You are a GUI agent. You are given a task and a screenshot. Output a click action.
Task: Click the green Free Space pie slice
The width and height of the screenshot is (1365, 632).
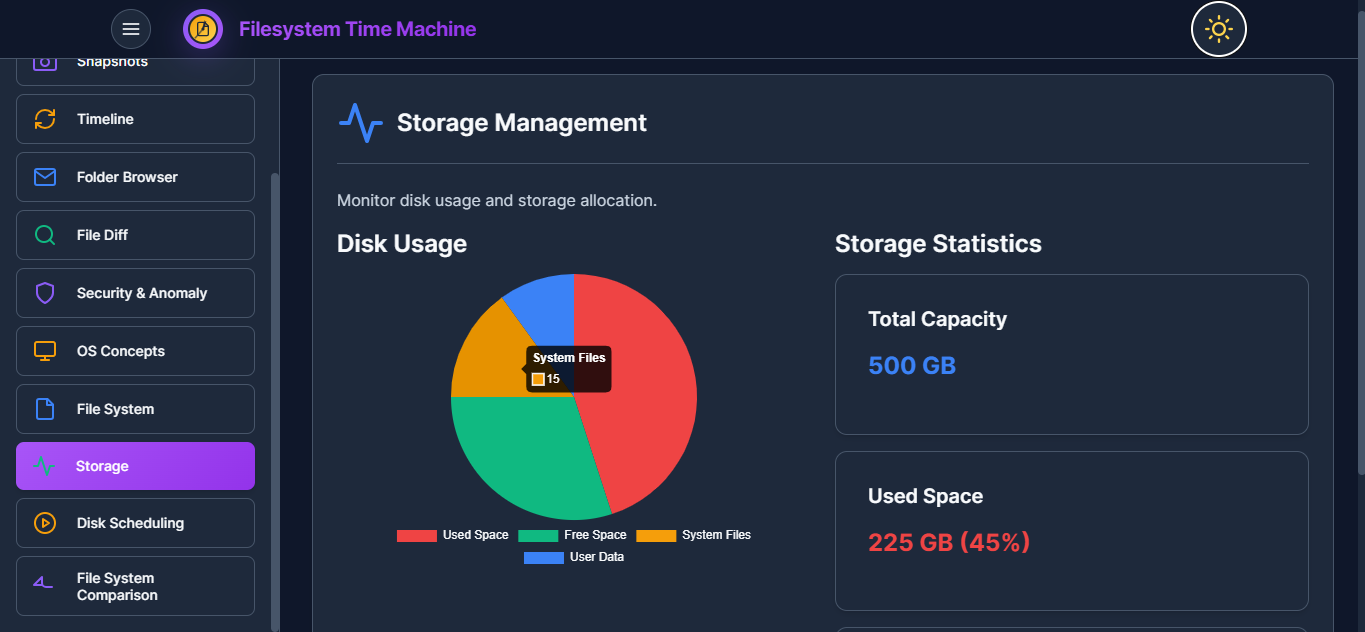(x=520, y=455)
